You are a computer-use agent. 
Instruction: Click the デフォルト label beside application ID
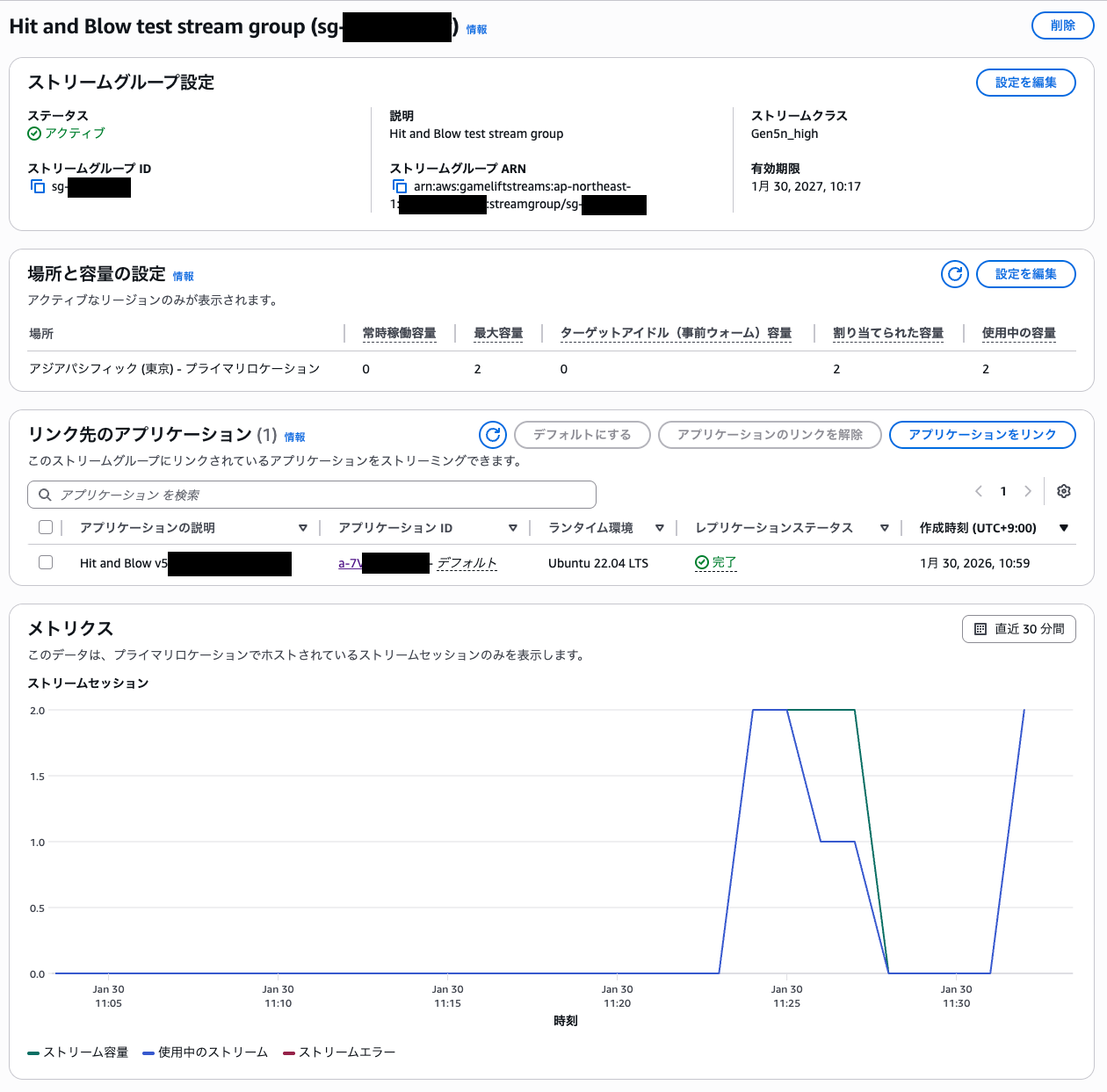tap(467, 563)
